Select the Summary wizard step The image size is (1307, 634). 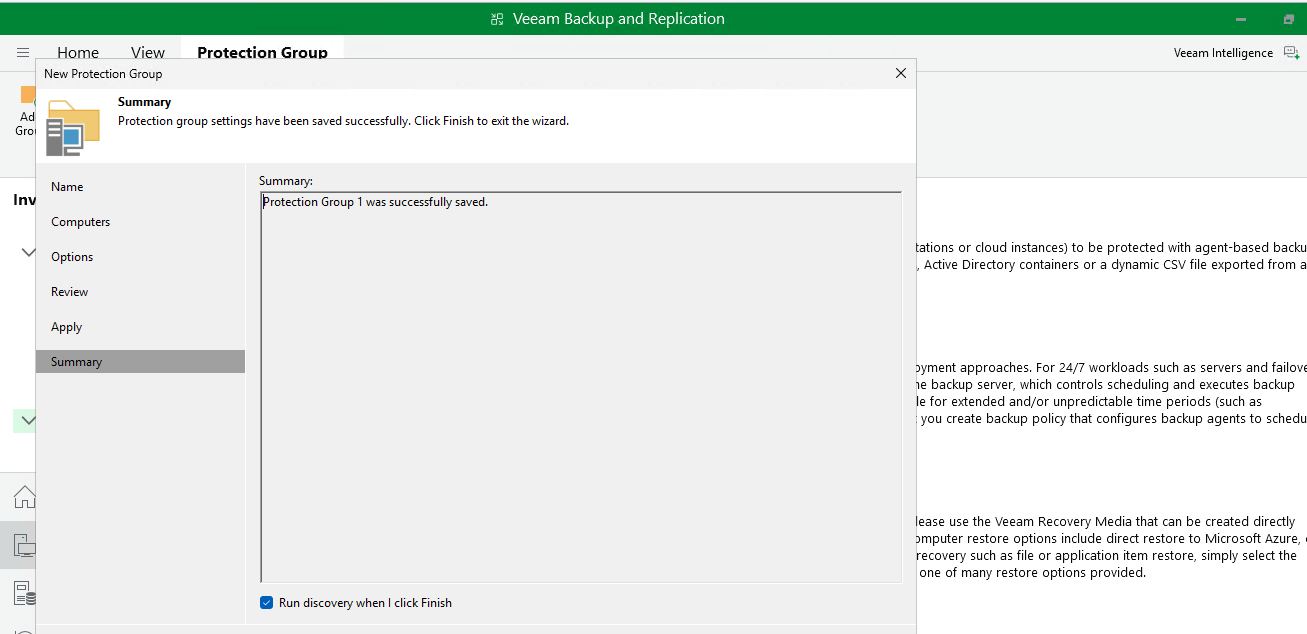[140, 362]
